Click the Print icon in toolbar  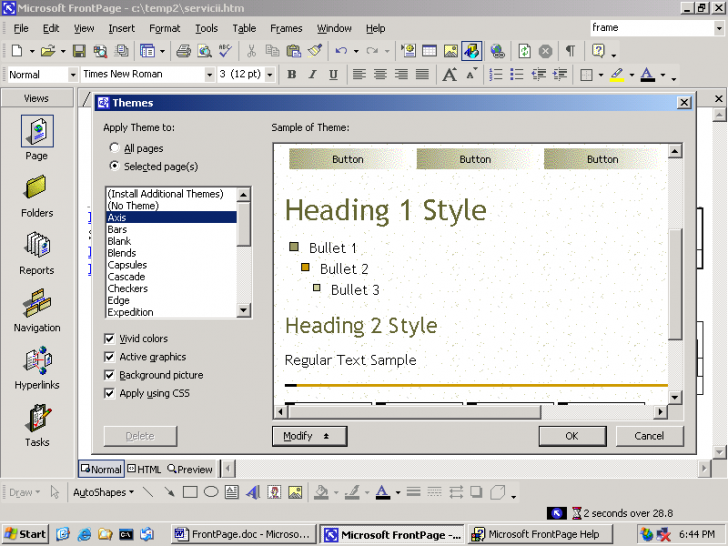[183, 51]
